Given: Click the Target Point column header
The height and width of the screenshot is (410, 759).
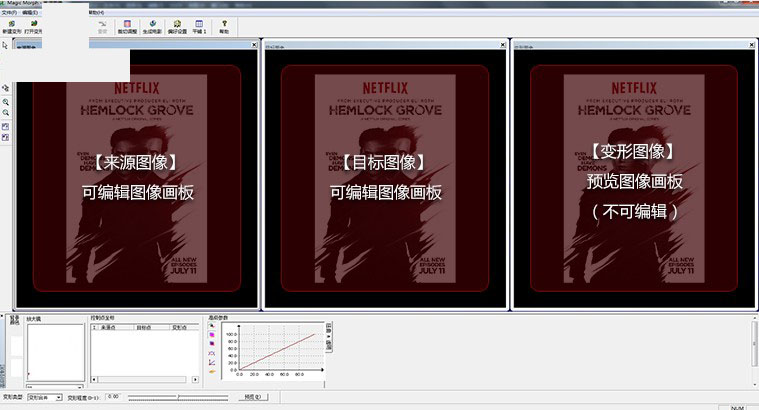Looking at the screenshot, I should (x=151, y=327).
